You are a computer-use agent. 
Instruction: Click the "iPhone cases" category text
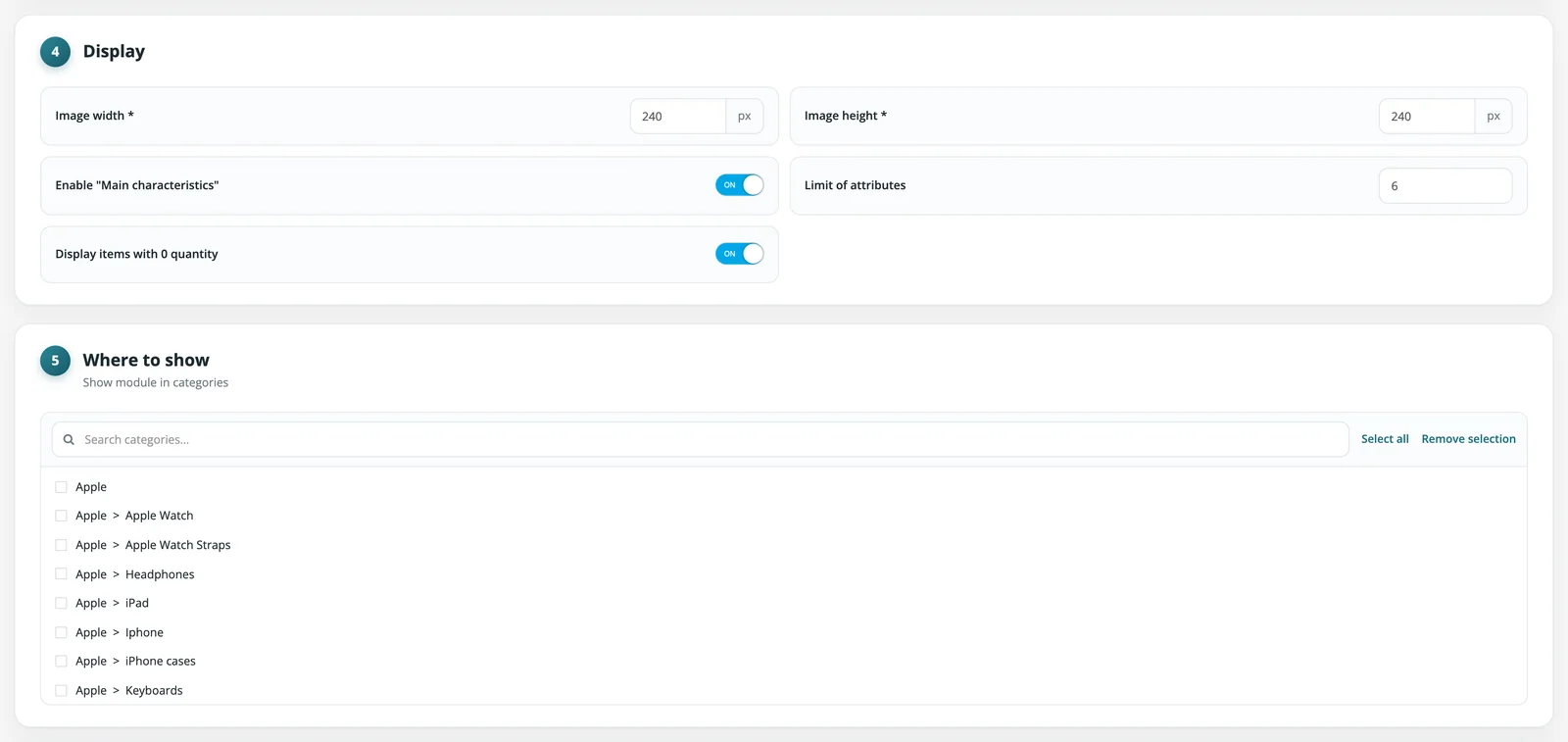pos(161,662)
